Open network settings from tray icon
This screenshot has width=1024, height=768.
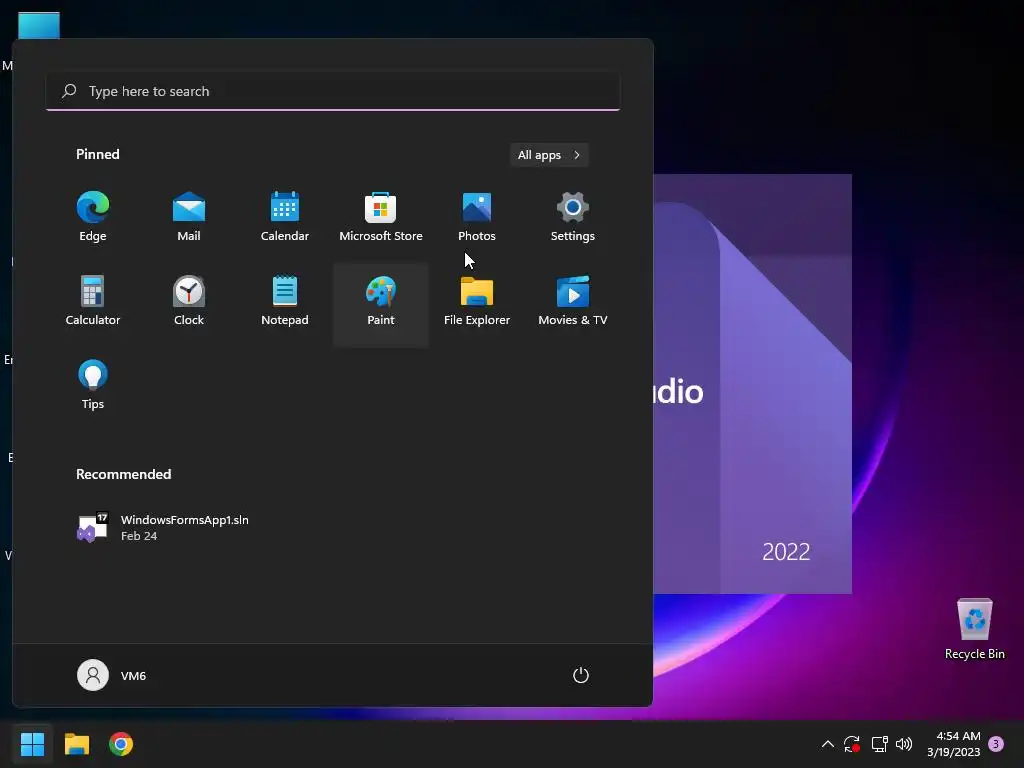click(879, 744)
